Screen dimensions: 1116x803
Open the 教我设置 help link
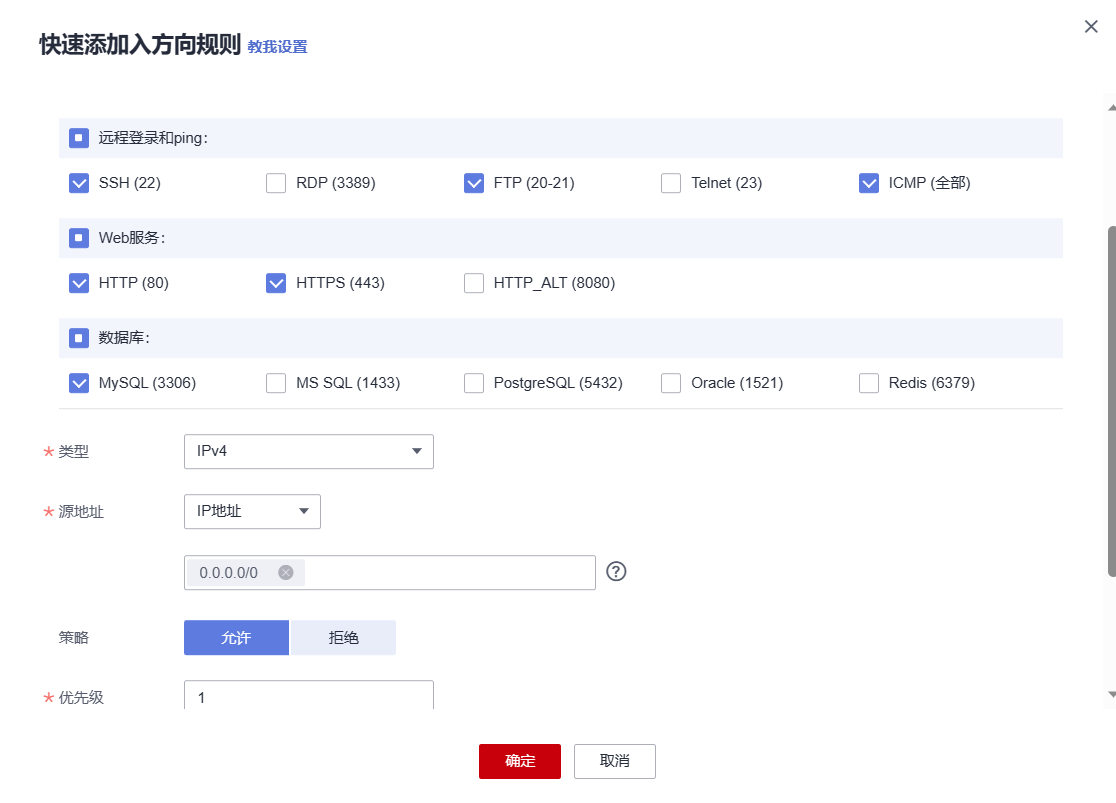[277, 47]
